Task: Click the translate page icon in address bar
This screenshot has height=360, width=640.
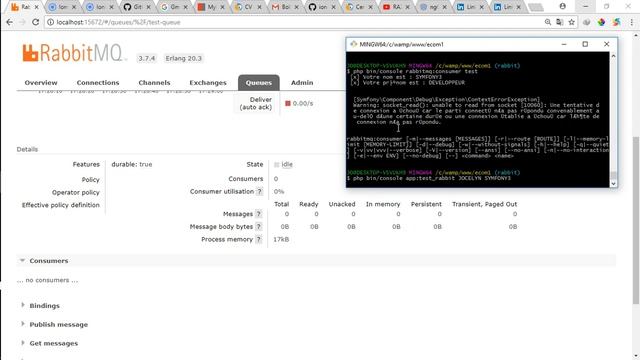Action: pos(560,22)
